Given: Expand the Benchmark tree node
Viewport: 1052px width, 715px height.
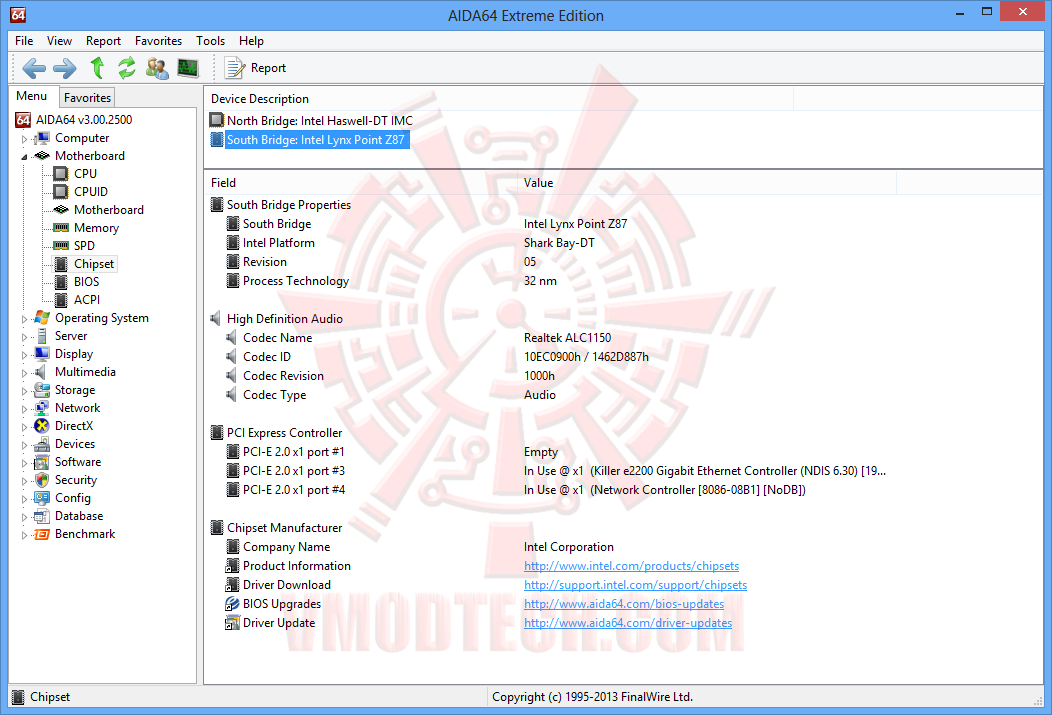Looking at the screenshot, I should point(24,535).
